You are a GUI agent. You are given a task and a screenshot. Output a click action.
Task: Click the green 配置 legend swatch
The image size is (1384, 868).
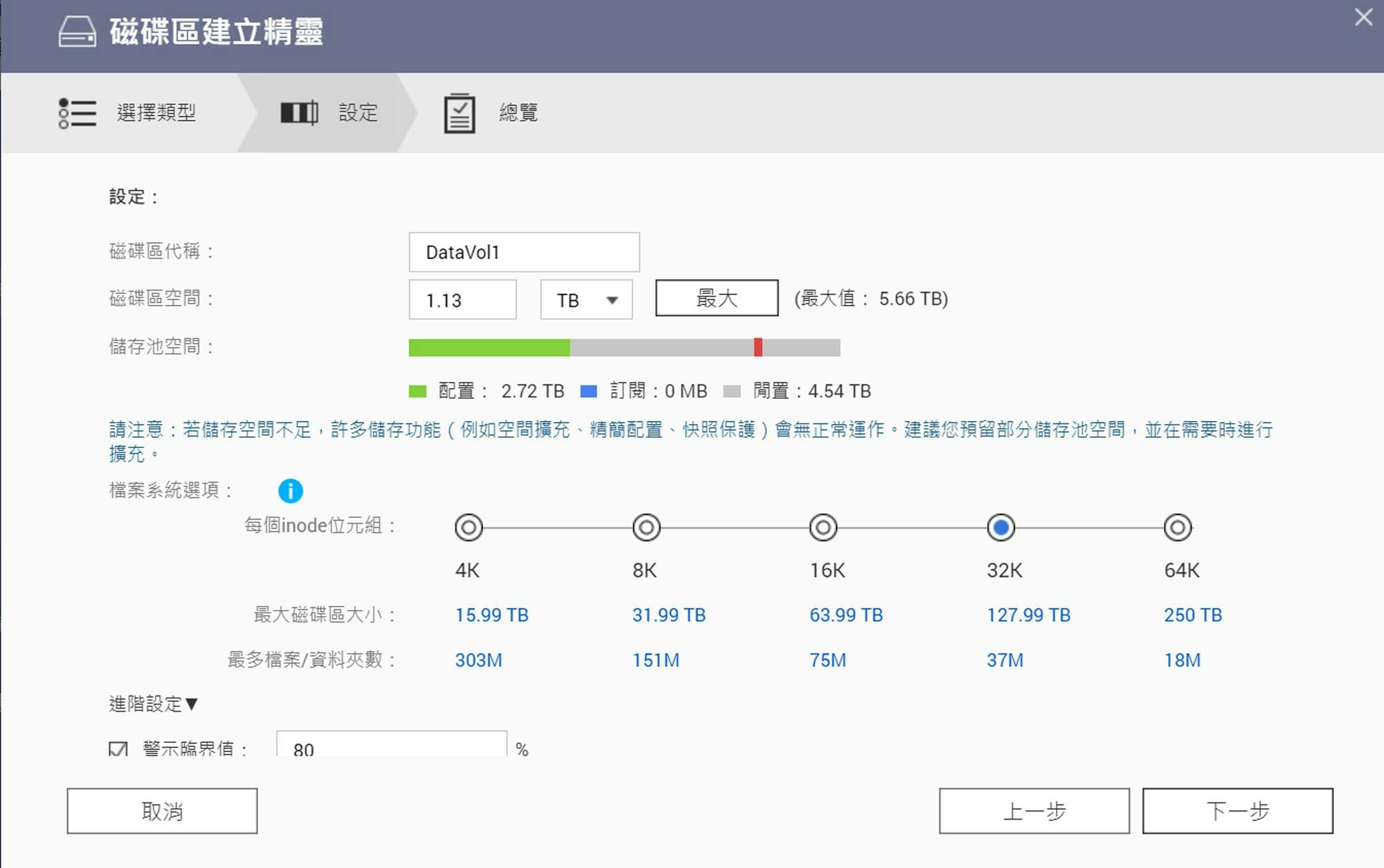coord(417,391)
